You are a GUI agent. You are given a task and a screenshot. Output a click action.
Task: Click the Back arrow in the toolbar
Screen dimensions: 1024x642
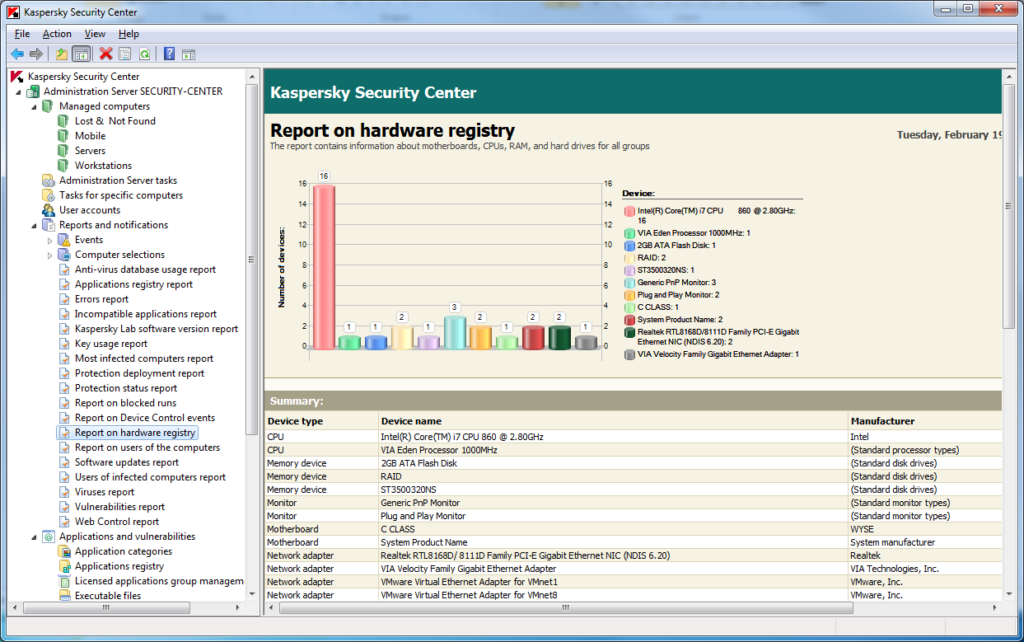tap(18, 54)
